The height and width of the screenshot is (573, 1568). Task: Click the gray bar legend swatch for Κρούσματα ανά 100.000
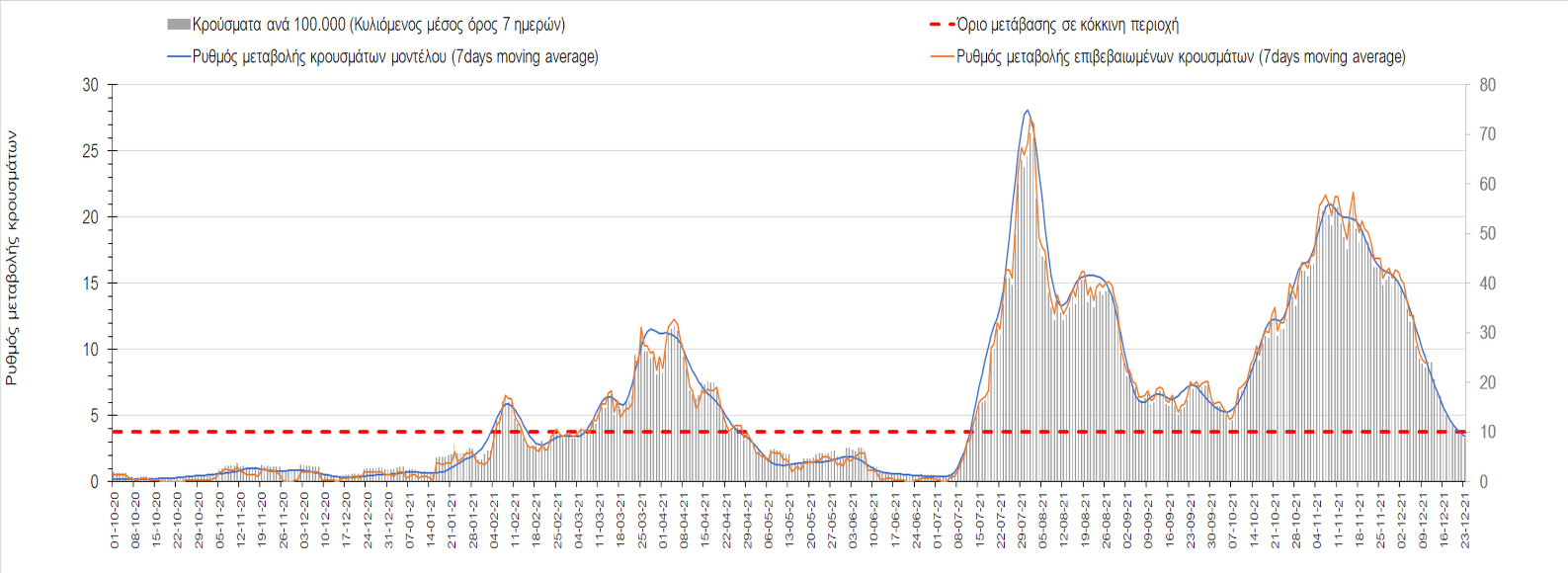pyautogui.click(x=179, y=25)
